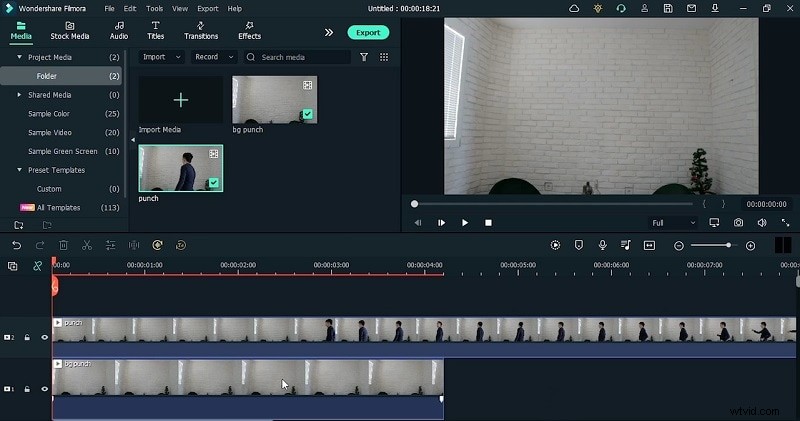Image resolution: width=800 pixels, height=421 pixels.
Task: Open the preview display monitor icon
Action: click(x=714, y=222)
